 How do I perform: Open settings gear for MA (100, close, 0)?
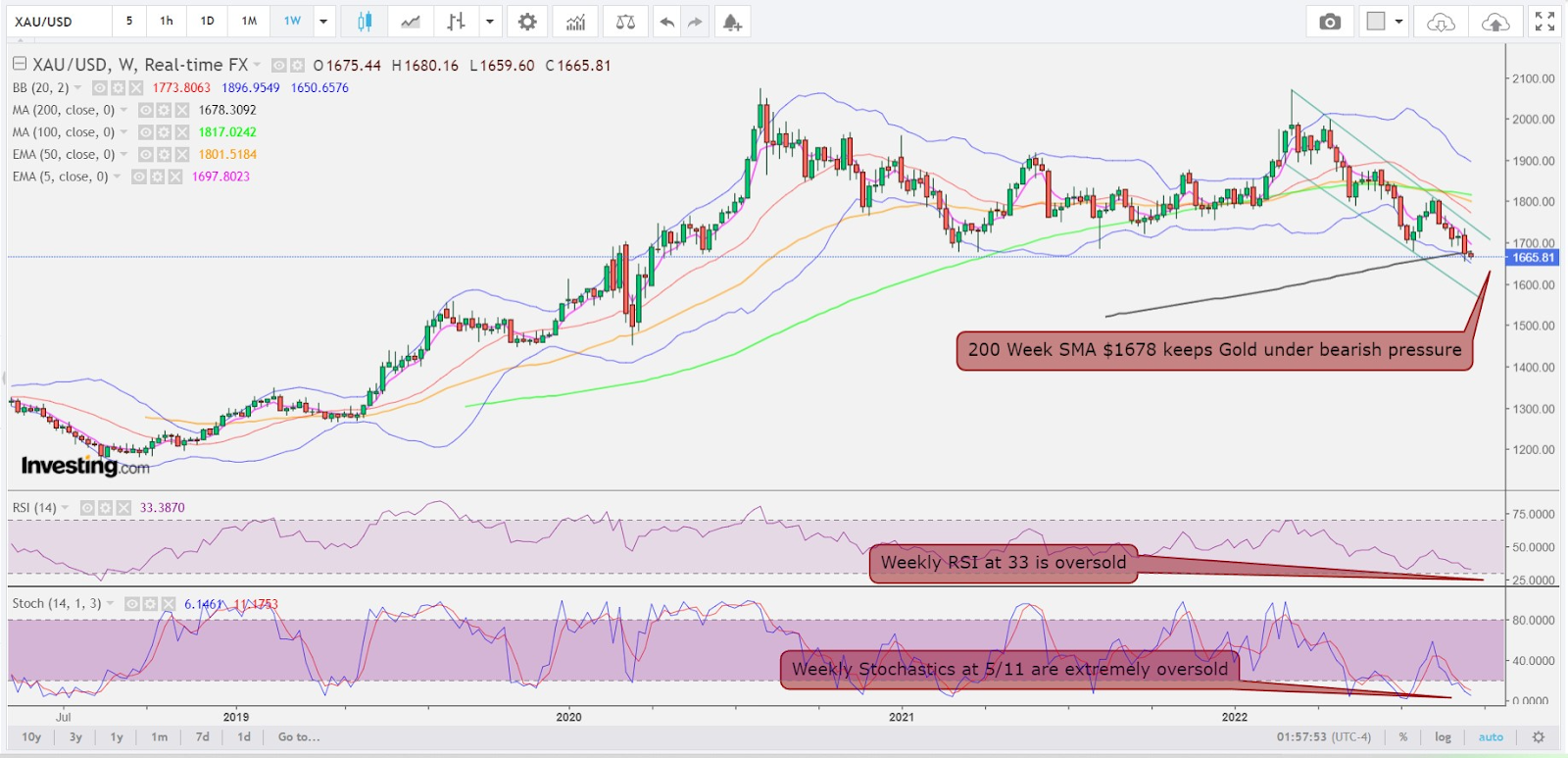click(164, 131)
